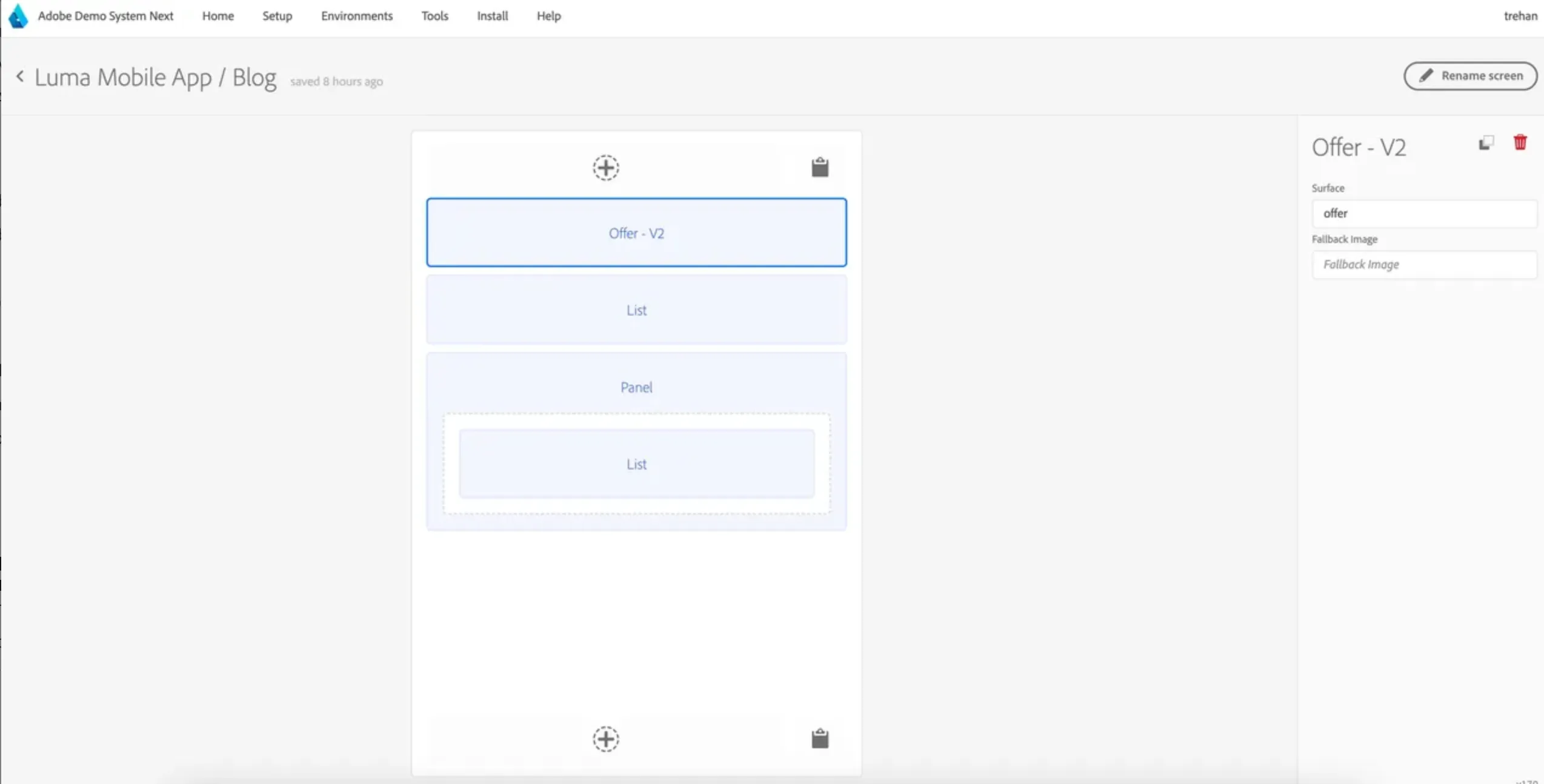This screenshot has width=1544, height=784.
Task: Open the Help menu
Action: click(x=549, y=16)
